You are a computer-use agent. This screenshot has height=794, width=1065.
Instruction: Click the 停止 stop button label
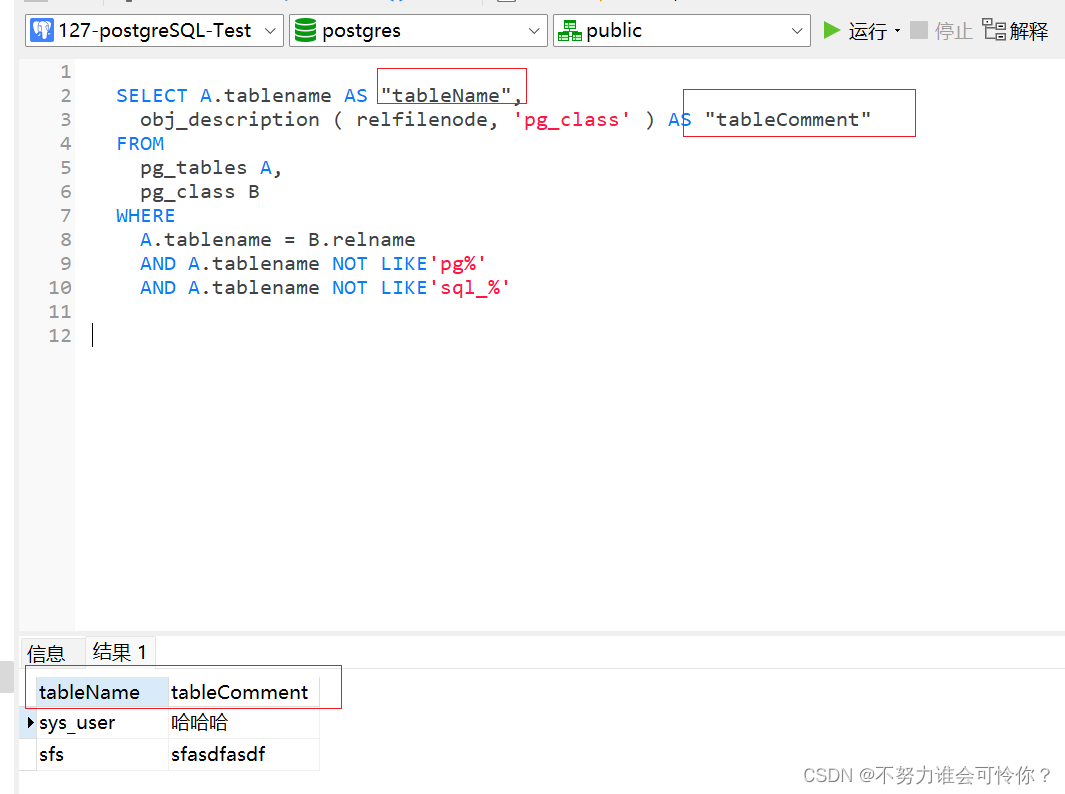click(x=953, y=31)
